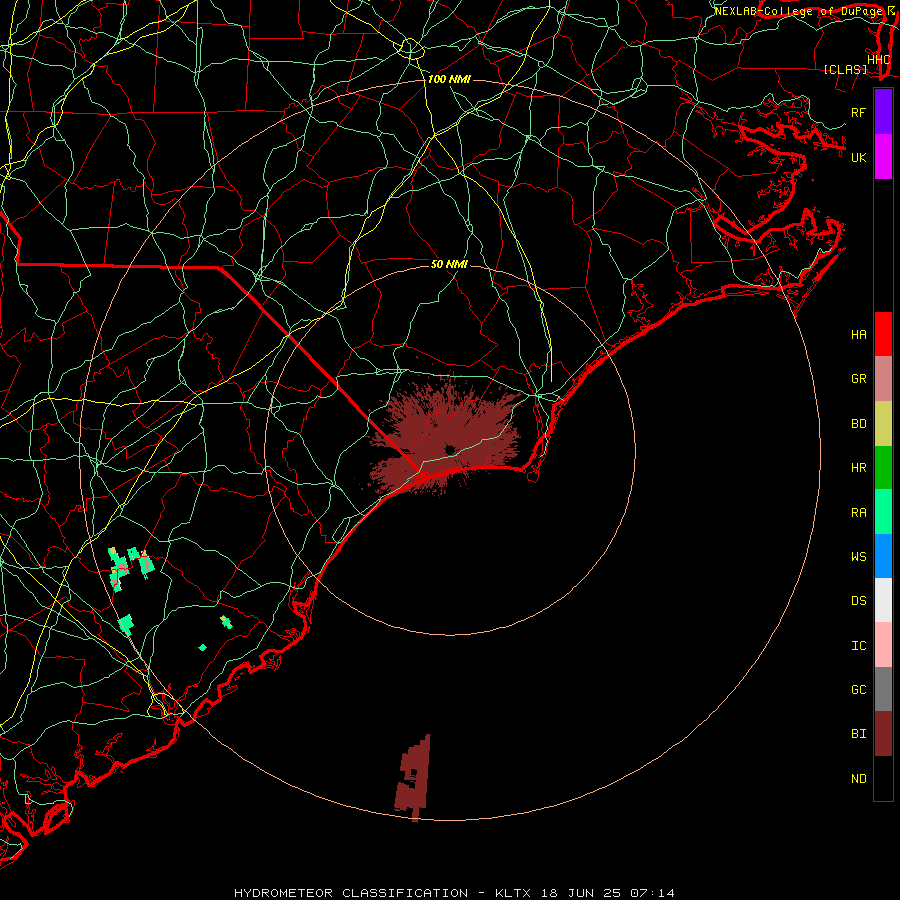This screenshot has height=900, width=900.
Task: Click the light pink IC legend swatch
Action: coord(883,645)
